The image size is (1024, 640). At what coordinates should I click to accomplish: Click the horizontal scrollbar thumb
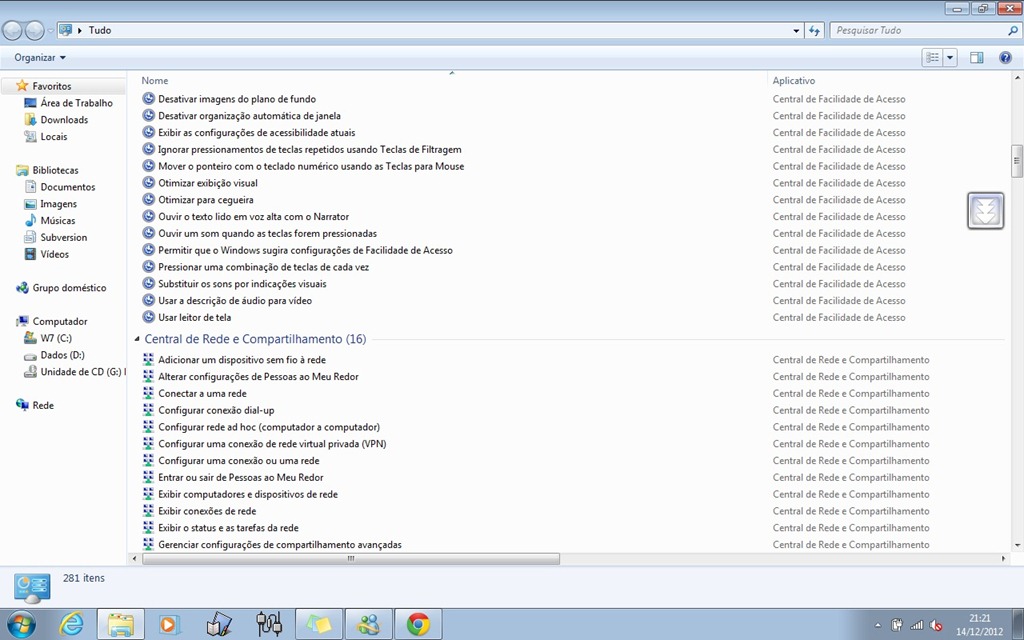point(351,559)
